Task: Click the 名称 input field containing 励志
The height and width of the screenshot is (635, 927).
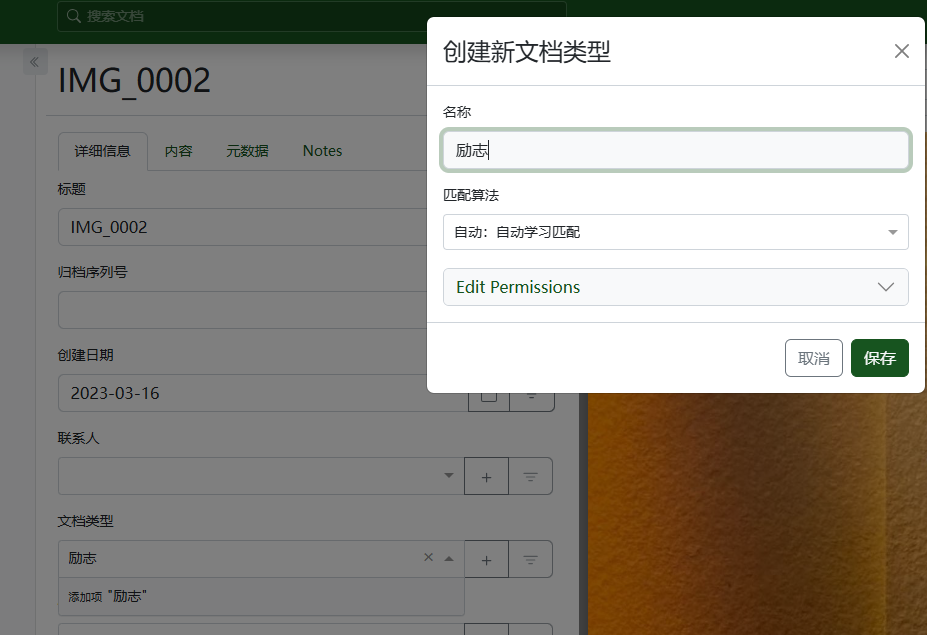Action: 675,150
